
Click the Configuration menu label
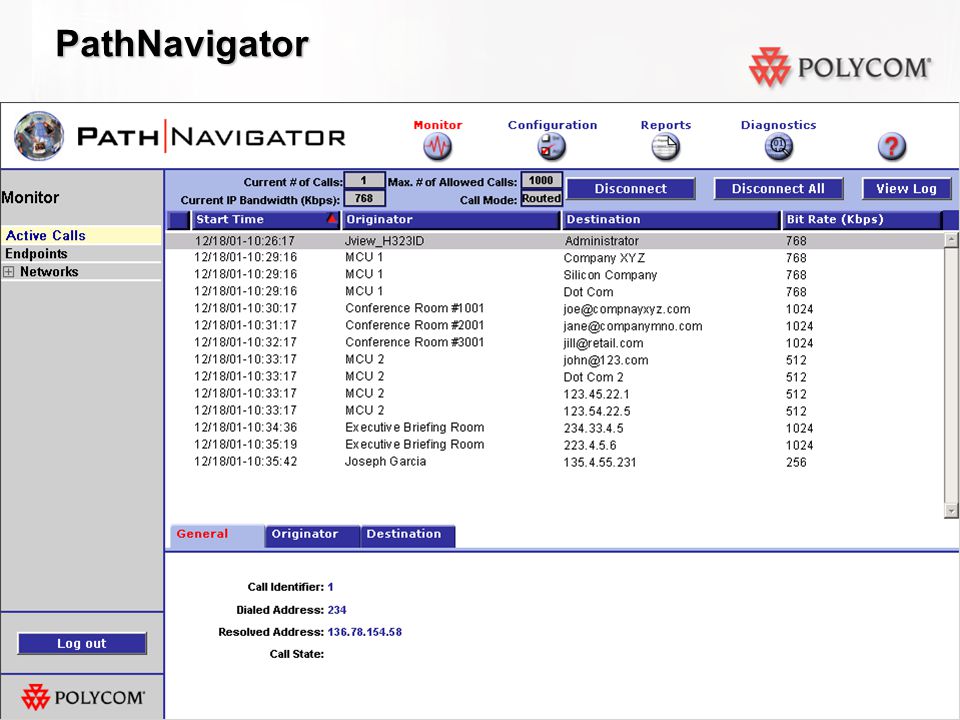pyautogui.click(x=552, y=125)
